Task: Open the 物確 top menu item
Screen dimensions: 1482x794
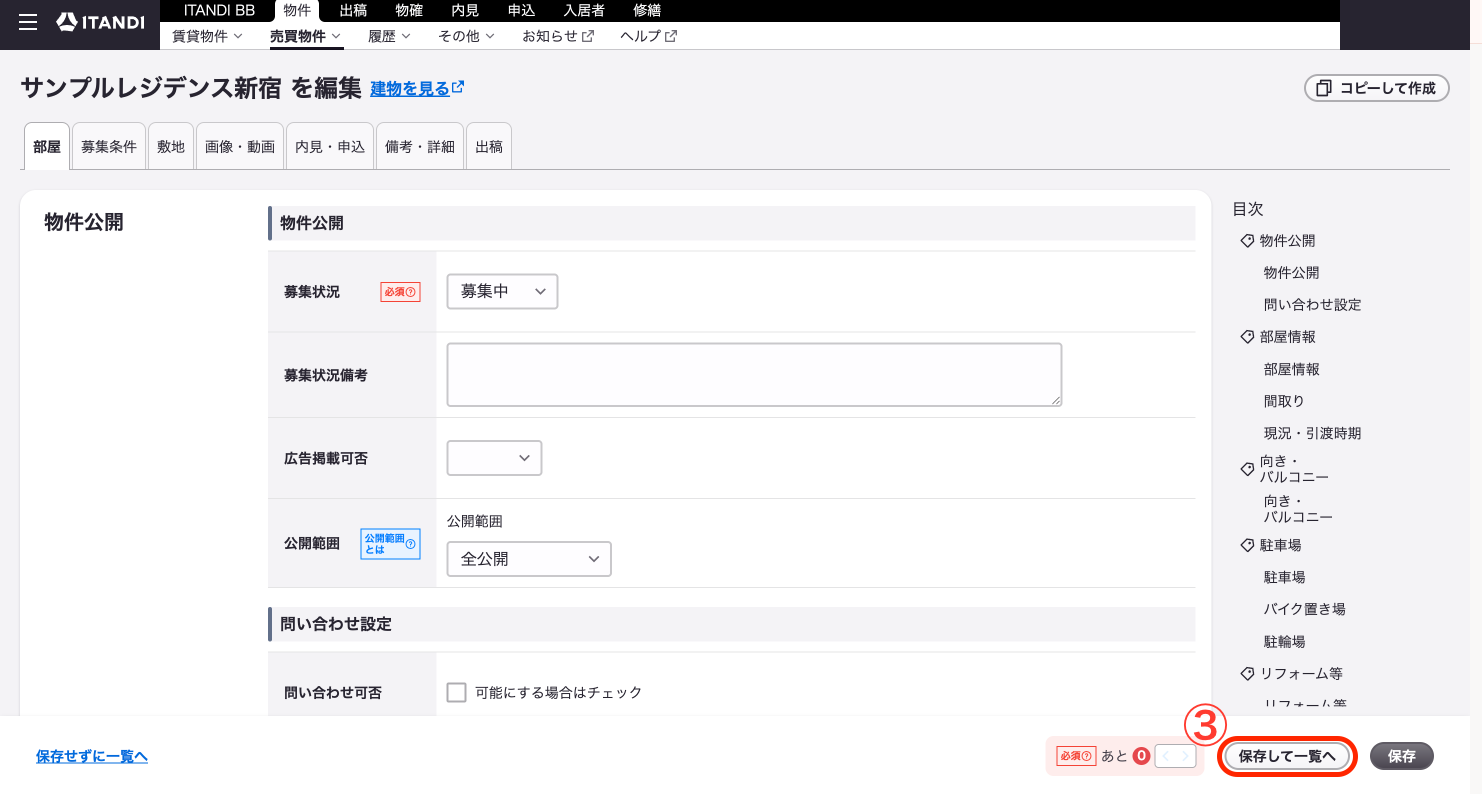Action: tap(409, 10)
